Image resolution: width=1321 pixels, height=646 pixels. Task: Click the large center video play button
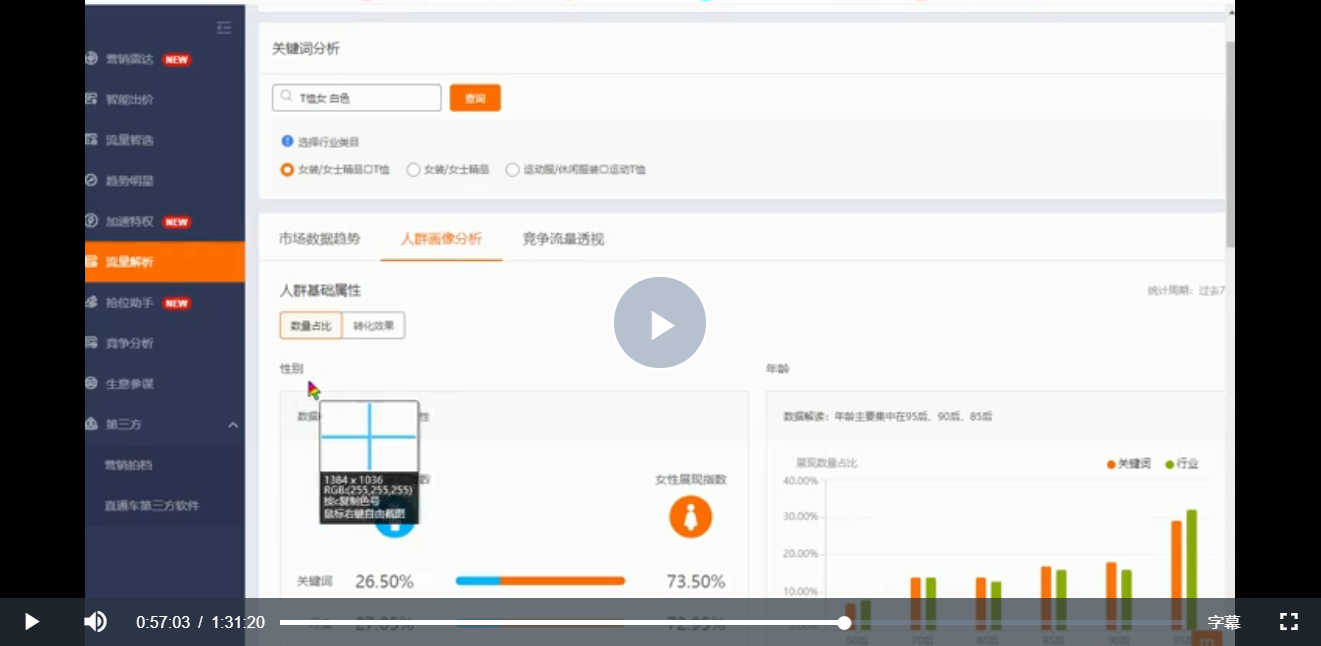coord(660,323)
